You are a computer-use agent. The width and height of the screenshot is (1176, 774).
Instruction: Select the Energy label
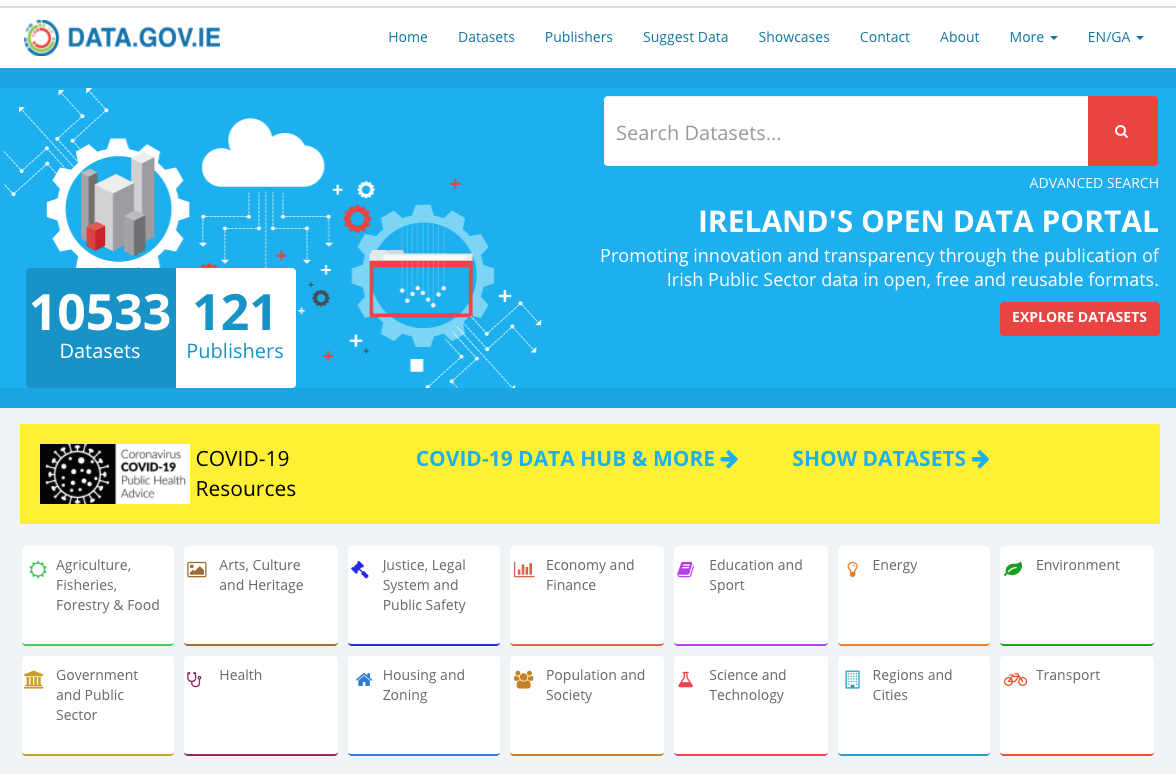(x=895, y=566)
